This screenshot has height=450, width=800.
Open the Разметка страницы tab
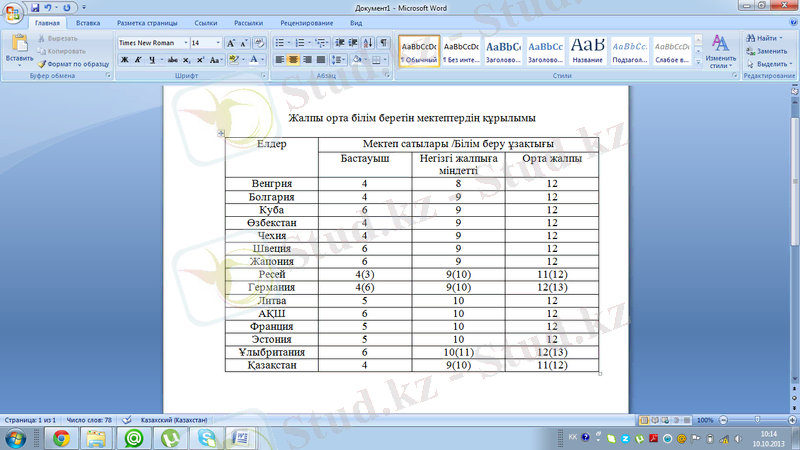[148, 21]
